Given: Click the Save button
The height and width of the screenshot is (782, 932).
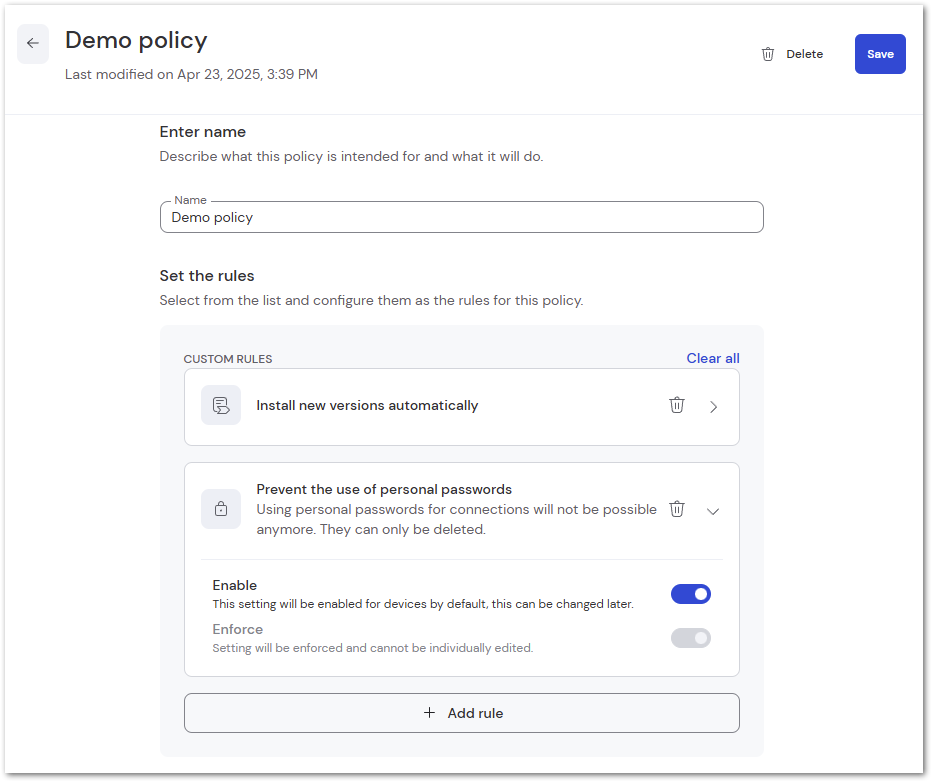Looking at the screenshot, I should click(x=880, y=54).
